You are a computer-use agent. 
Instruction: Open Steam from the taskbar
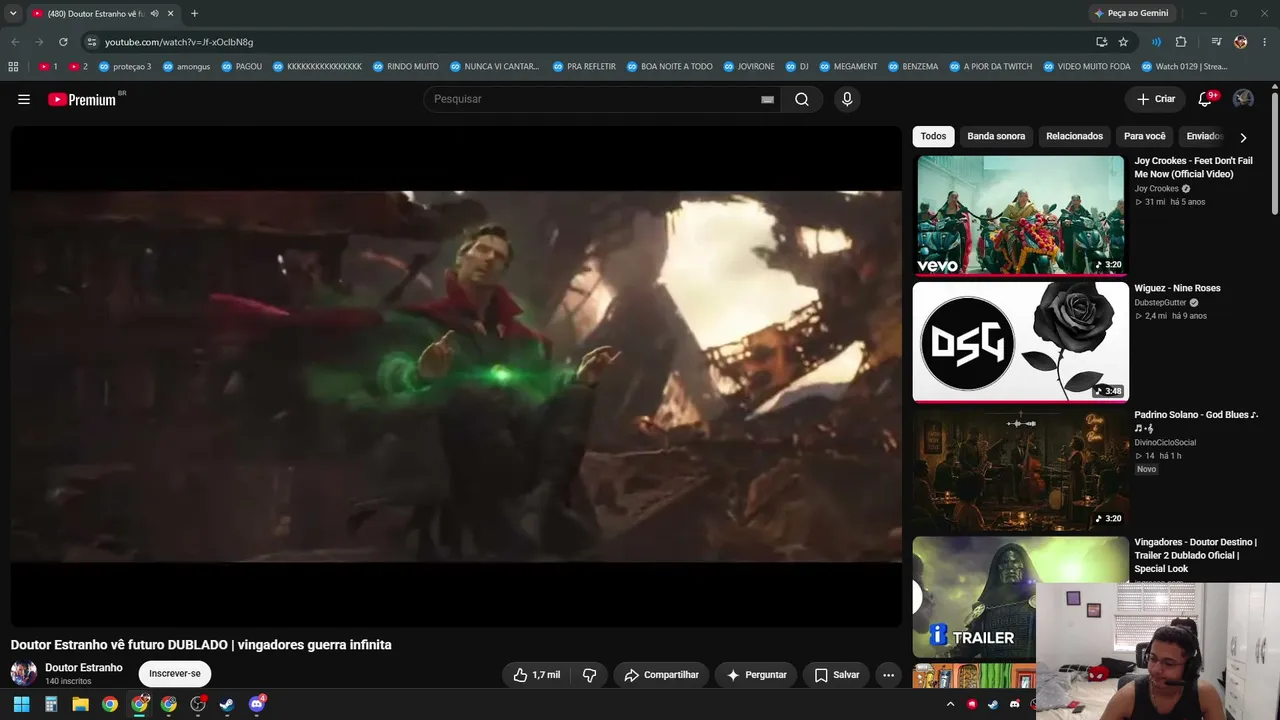pyautogui.click(x=227, y=704)
